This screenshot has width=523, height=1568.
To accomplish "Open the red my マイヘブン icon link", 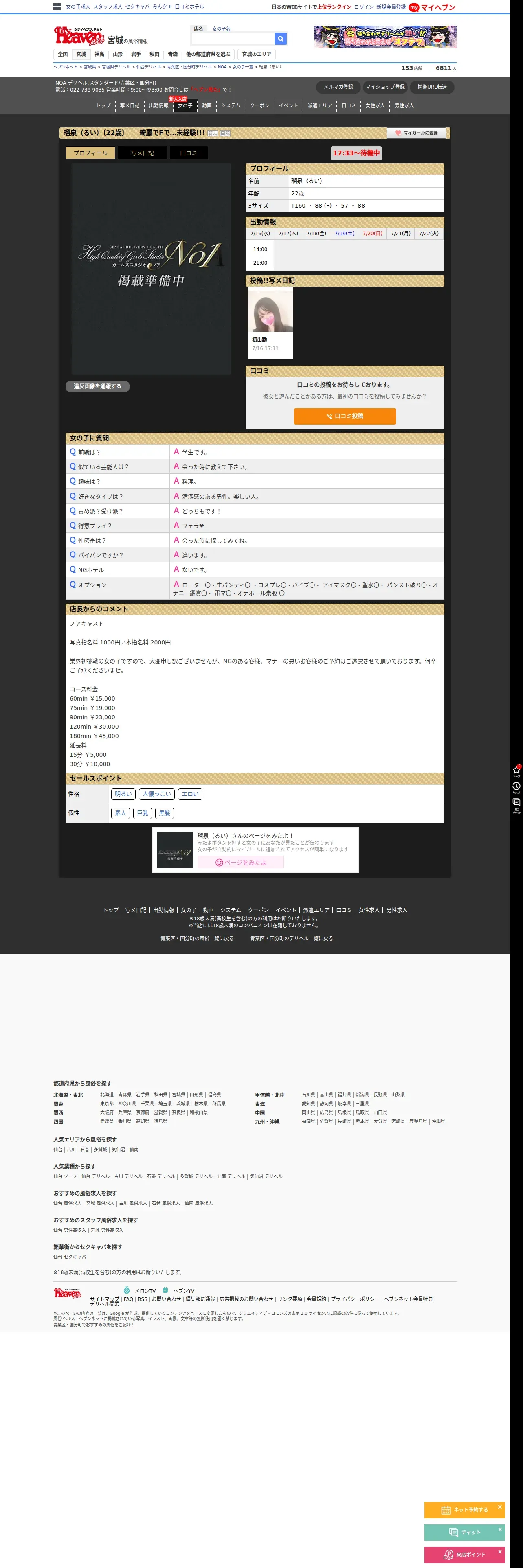I will (x=432, y=7).
